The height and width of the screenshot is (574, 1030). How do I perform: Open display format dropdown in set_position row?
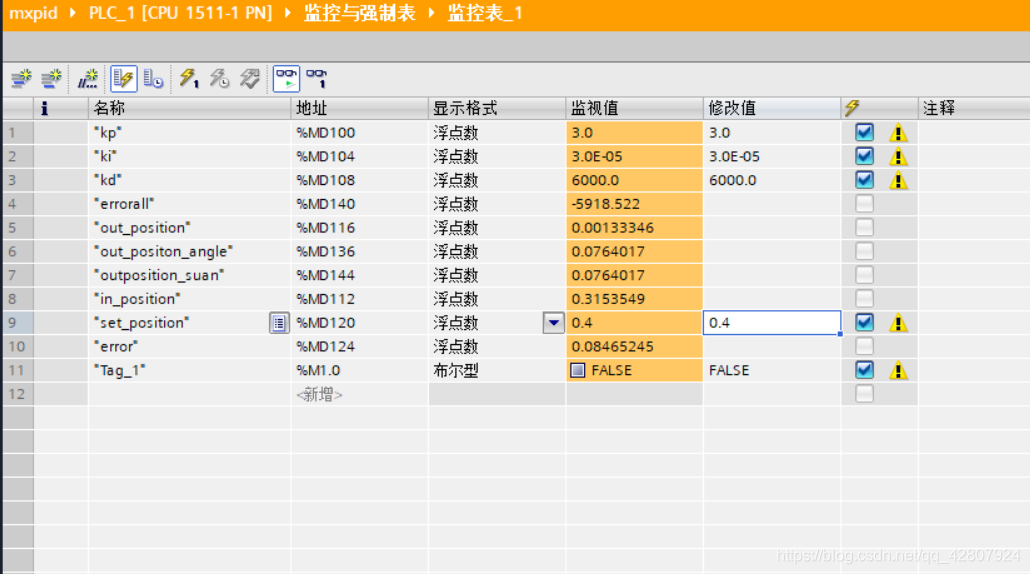click(554, 322)
